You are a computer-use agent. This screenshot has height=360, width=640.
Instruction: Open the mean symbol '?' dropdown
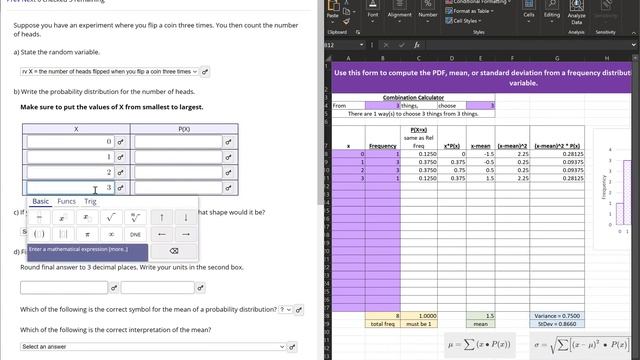285,310
